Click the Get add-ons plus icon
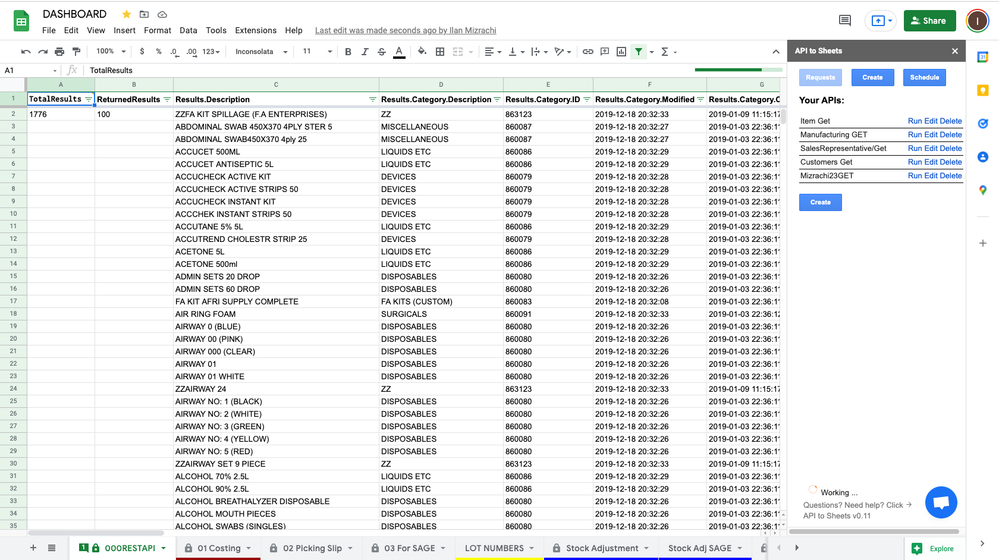Screen dimensions: 999x560 pyautogui.click(x=983, y=243)
